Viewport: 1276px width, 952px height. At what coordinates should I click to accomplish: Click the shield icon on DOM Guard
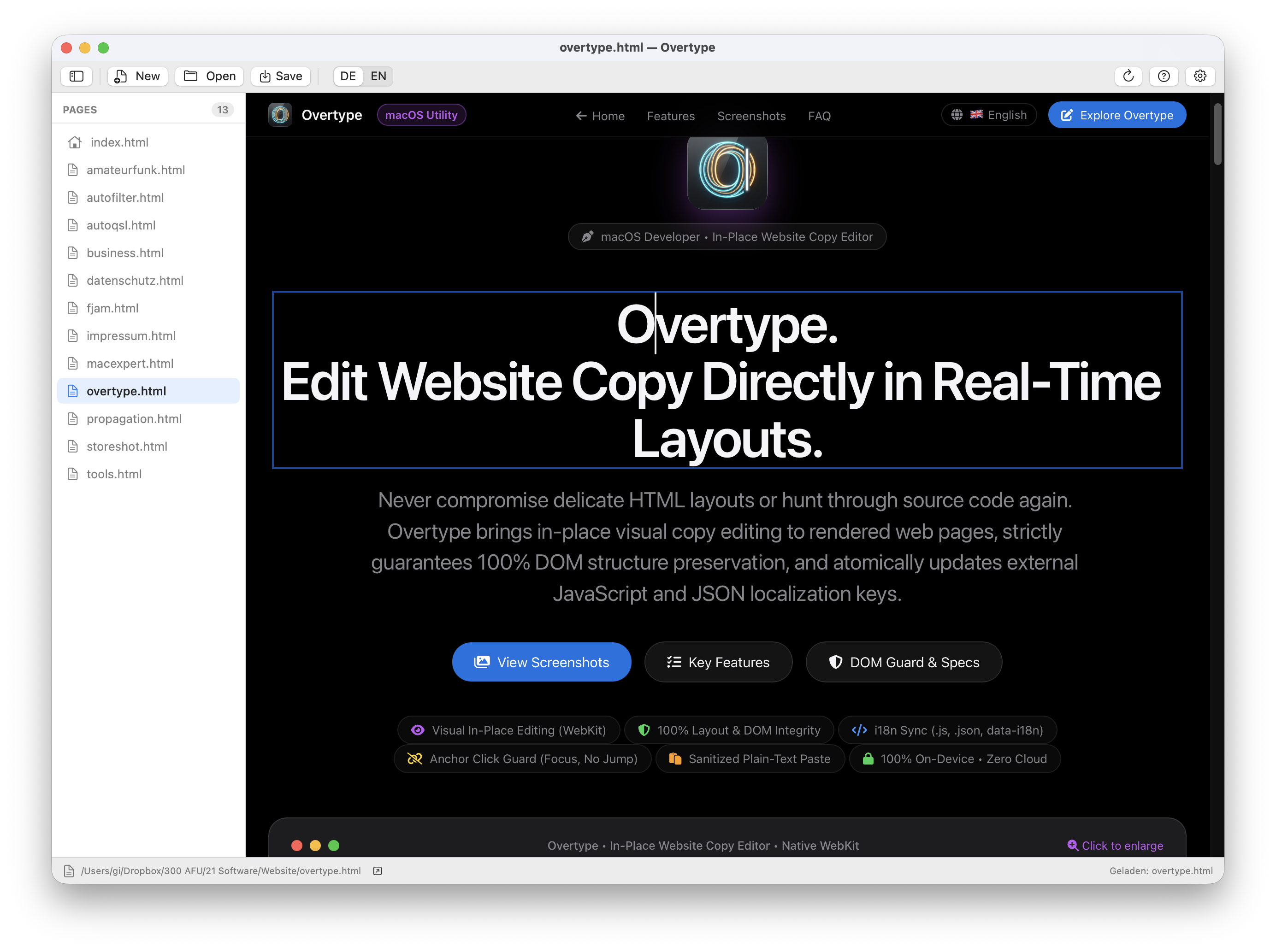[835, 662]
